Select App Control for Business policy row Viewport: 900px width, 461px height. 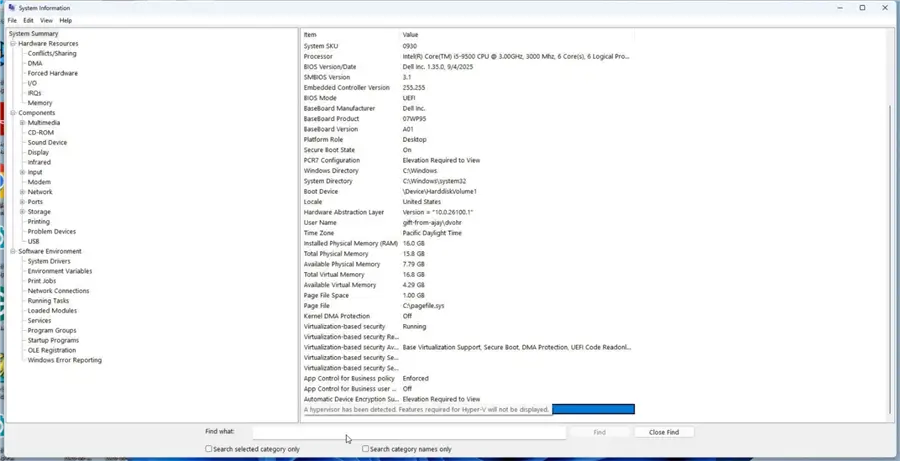[x=468, y=378]
